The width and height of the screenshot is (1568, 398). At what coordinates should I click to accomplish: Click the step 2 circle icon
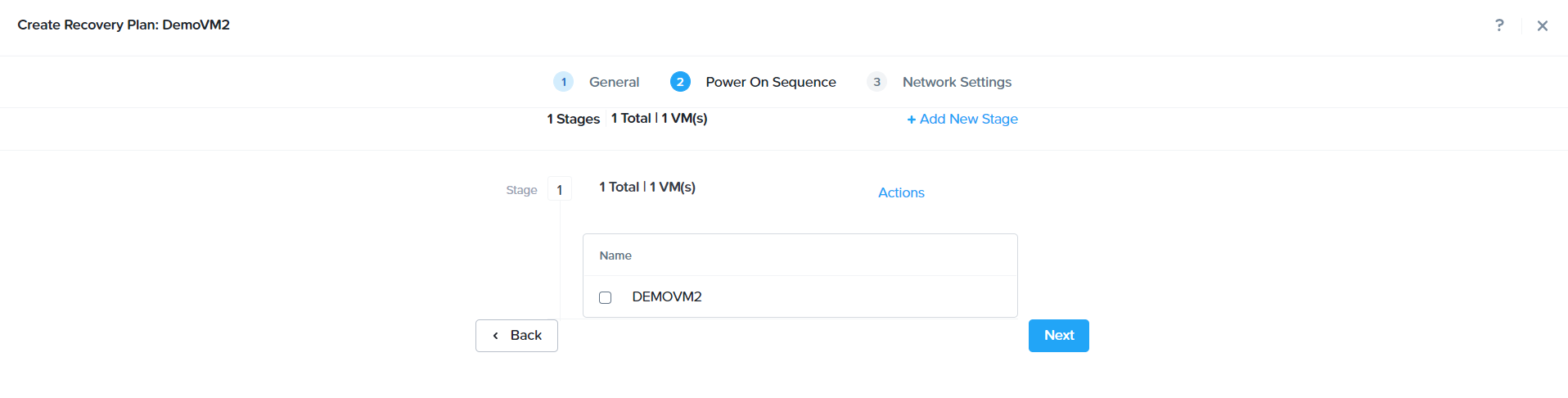679,82
